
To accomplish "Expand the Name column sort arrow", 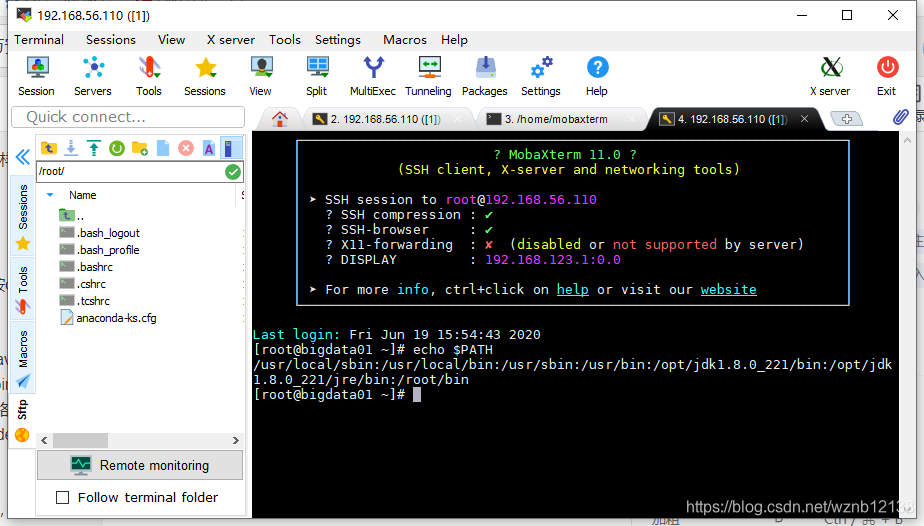I will coord(50,195).
